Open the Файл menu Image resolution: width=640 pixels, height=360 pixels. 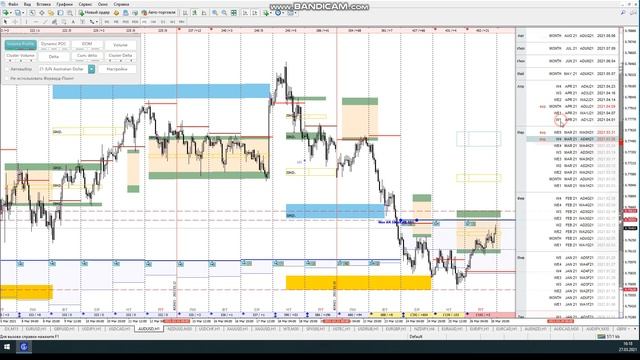(13, 4)
